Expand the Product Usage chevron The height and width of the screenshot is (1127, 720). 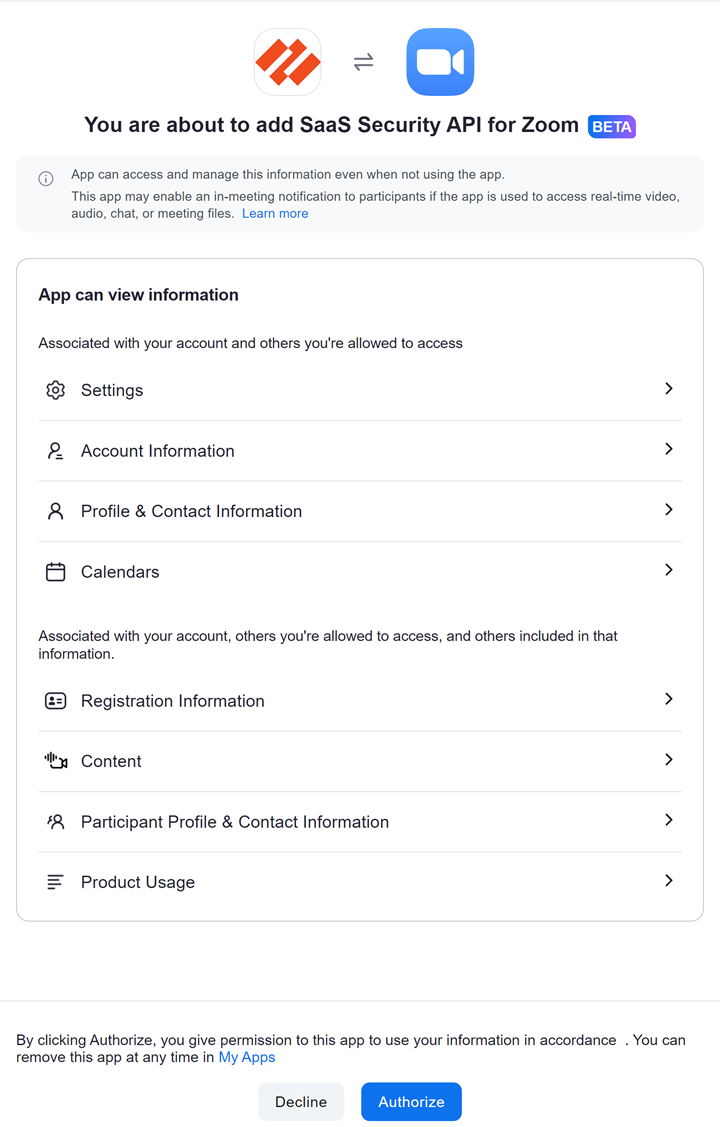[x=669, y=880]
